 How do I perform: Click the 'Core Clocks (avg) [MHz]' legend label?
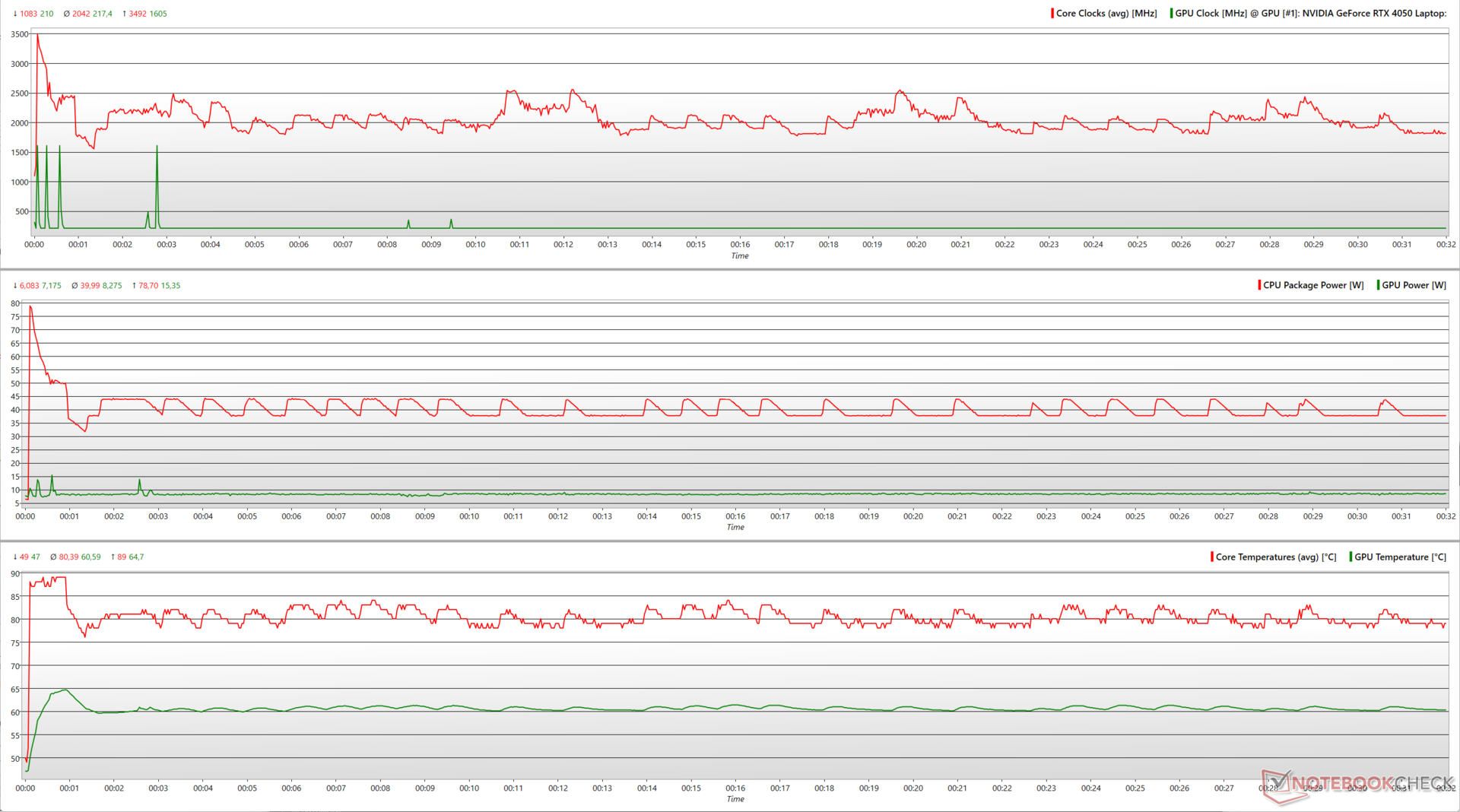click(1106, 13)
